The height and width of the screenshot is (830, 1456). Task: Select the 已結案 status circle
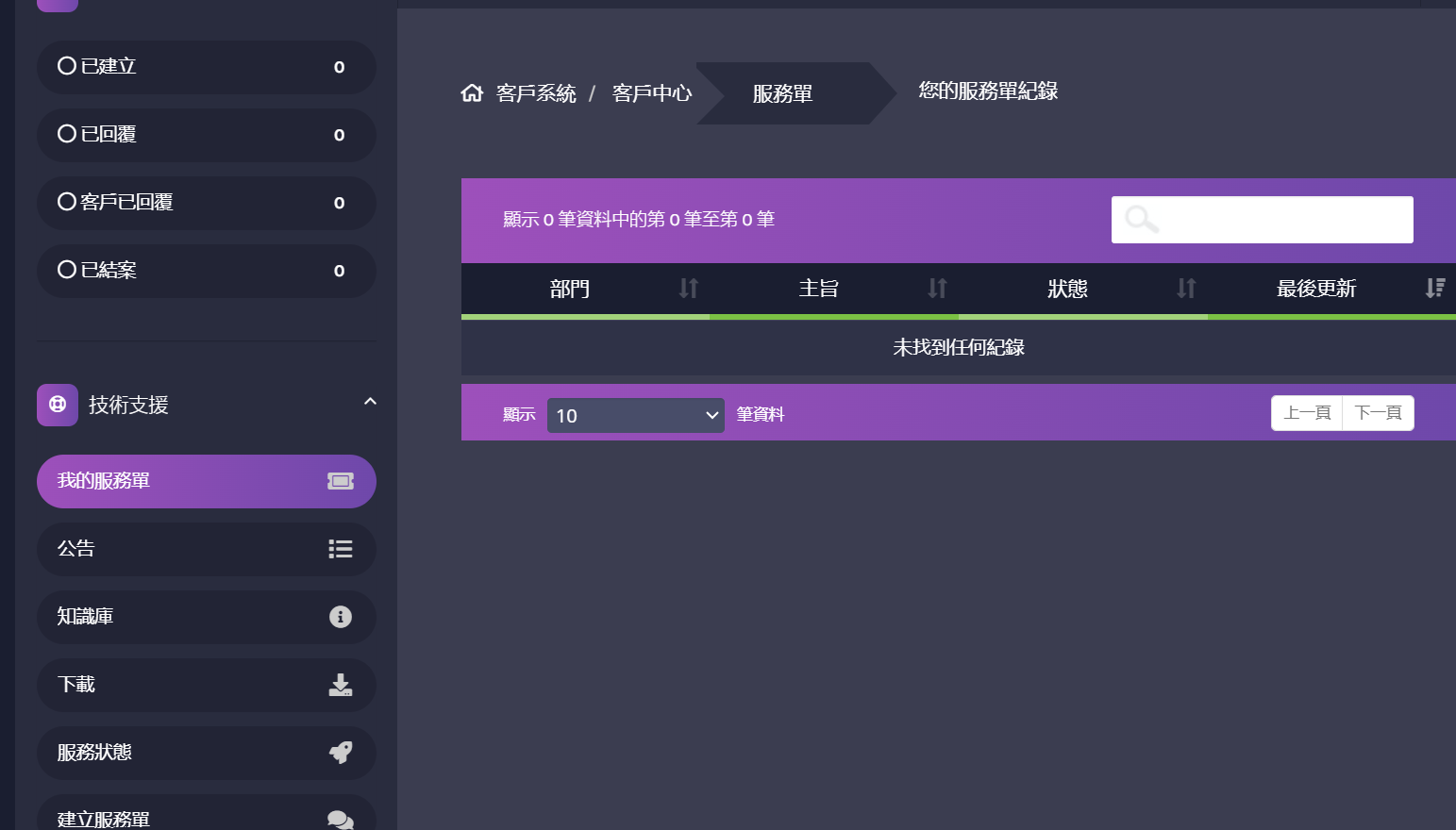tap(65, 270)
